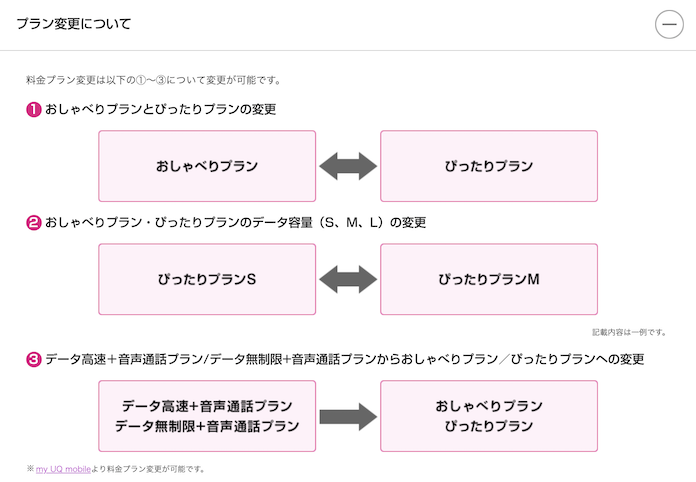Click the ぴったりプランS box
The image size is (696, 482).
coord(207,279)
